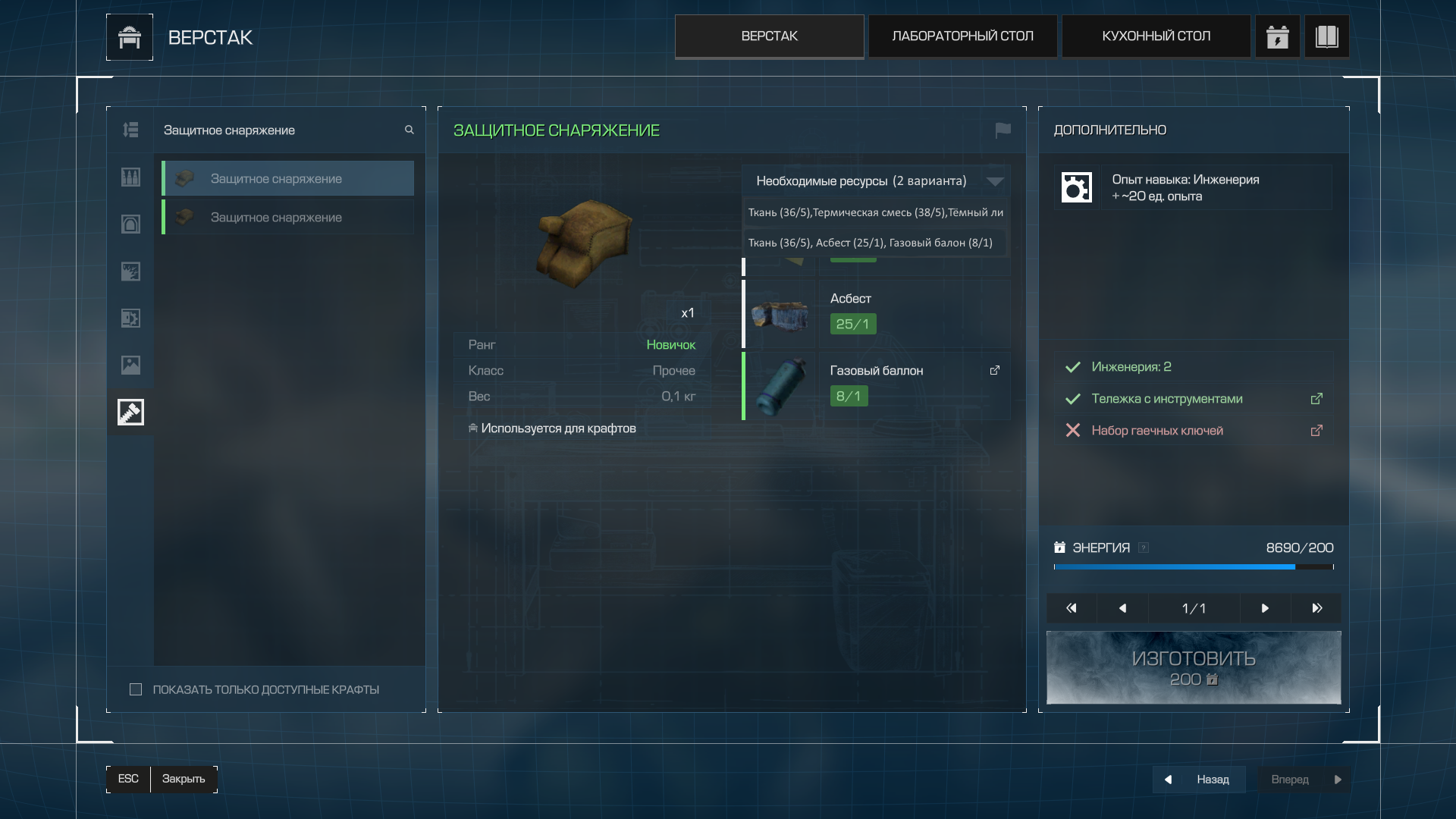The height and width of the screenshot is (819, 1456).
Task: Open external link for Набор гаечных ключей
Action: [x=1316, y=431]
